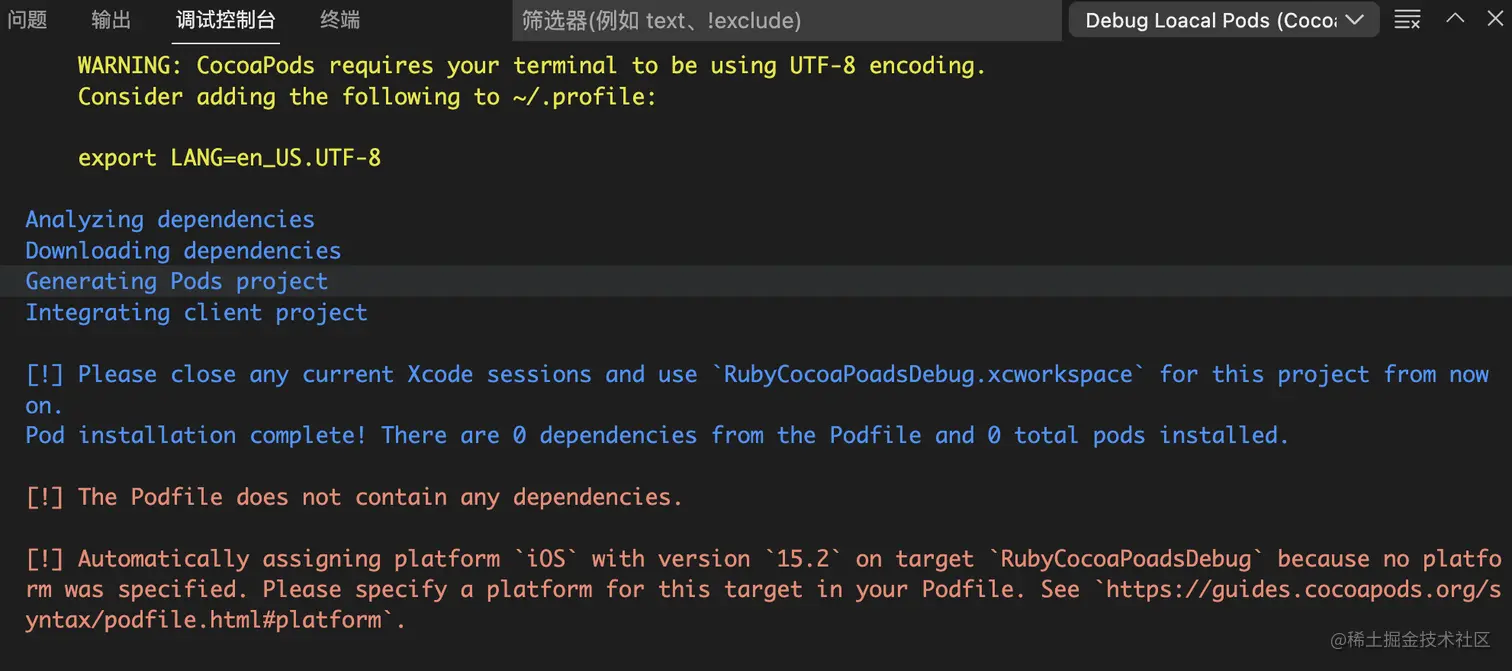The height and width of the screenshot is (671, 1512).
Task: Open the 终端 tab
Action: tap(340, 20)
